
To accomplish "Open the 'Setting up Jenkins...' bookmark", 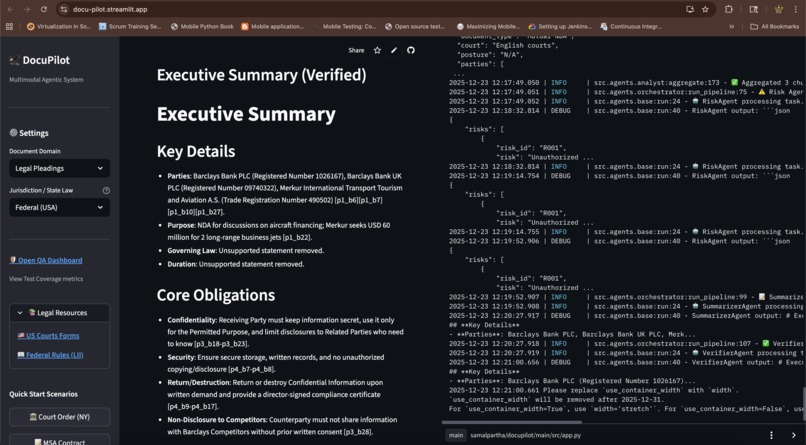I will pyautogui.click(x=560, y=26).
